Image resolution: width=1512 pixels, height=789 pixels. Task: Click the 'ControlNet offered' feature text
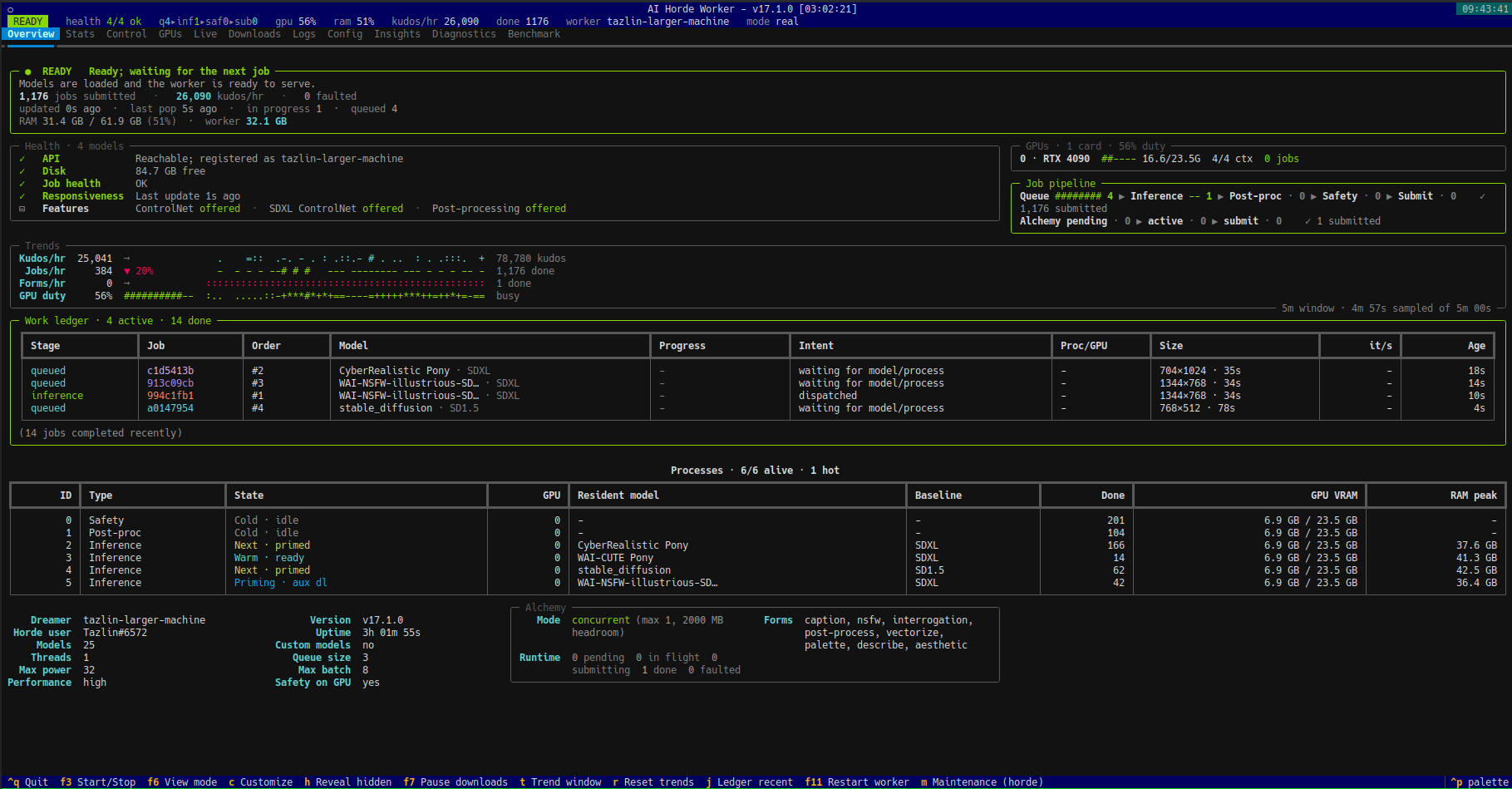tap(188, 209)
